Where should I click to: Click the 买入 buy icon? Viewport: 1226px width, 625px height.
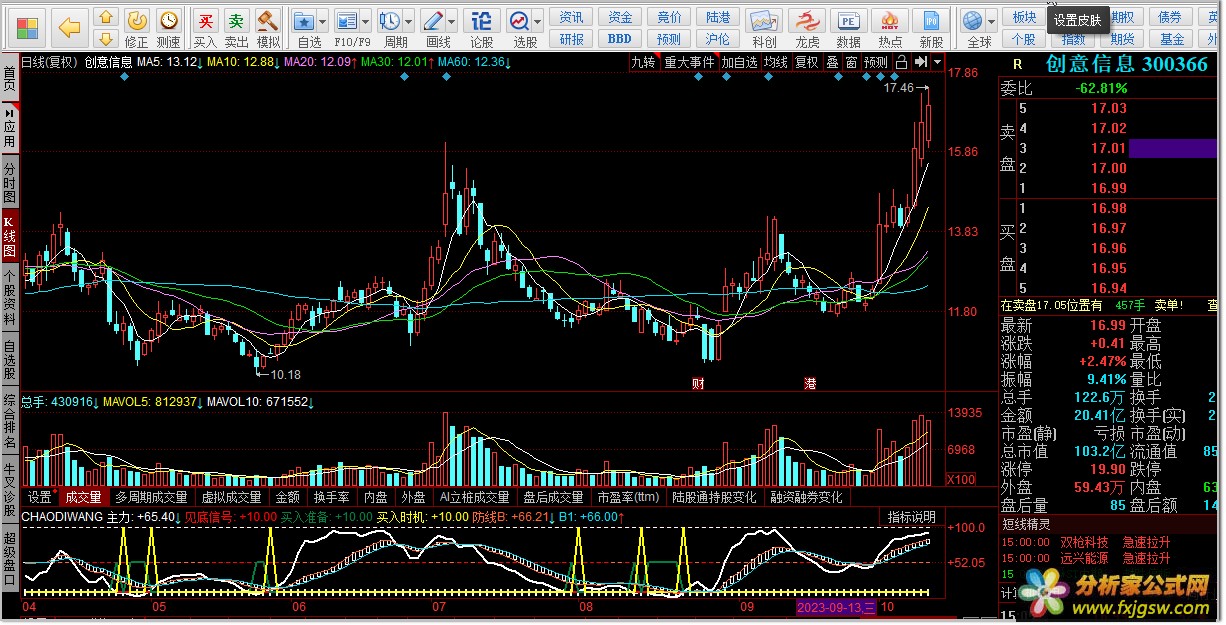point(205,29)
